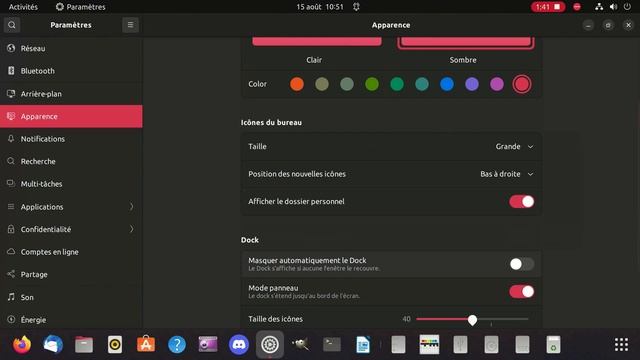Launch Thunderbird mail from the dock

pos(53,344)
